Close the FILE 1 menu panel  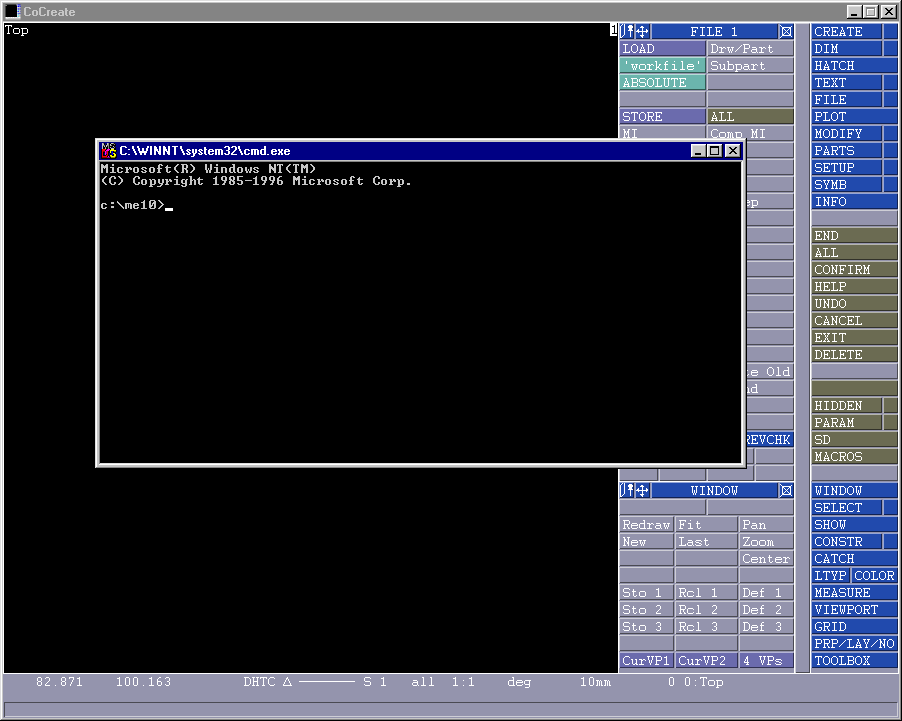pyautogui.click(x=786, y=32)
